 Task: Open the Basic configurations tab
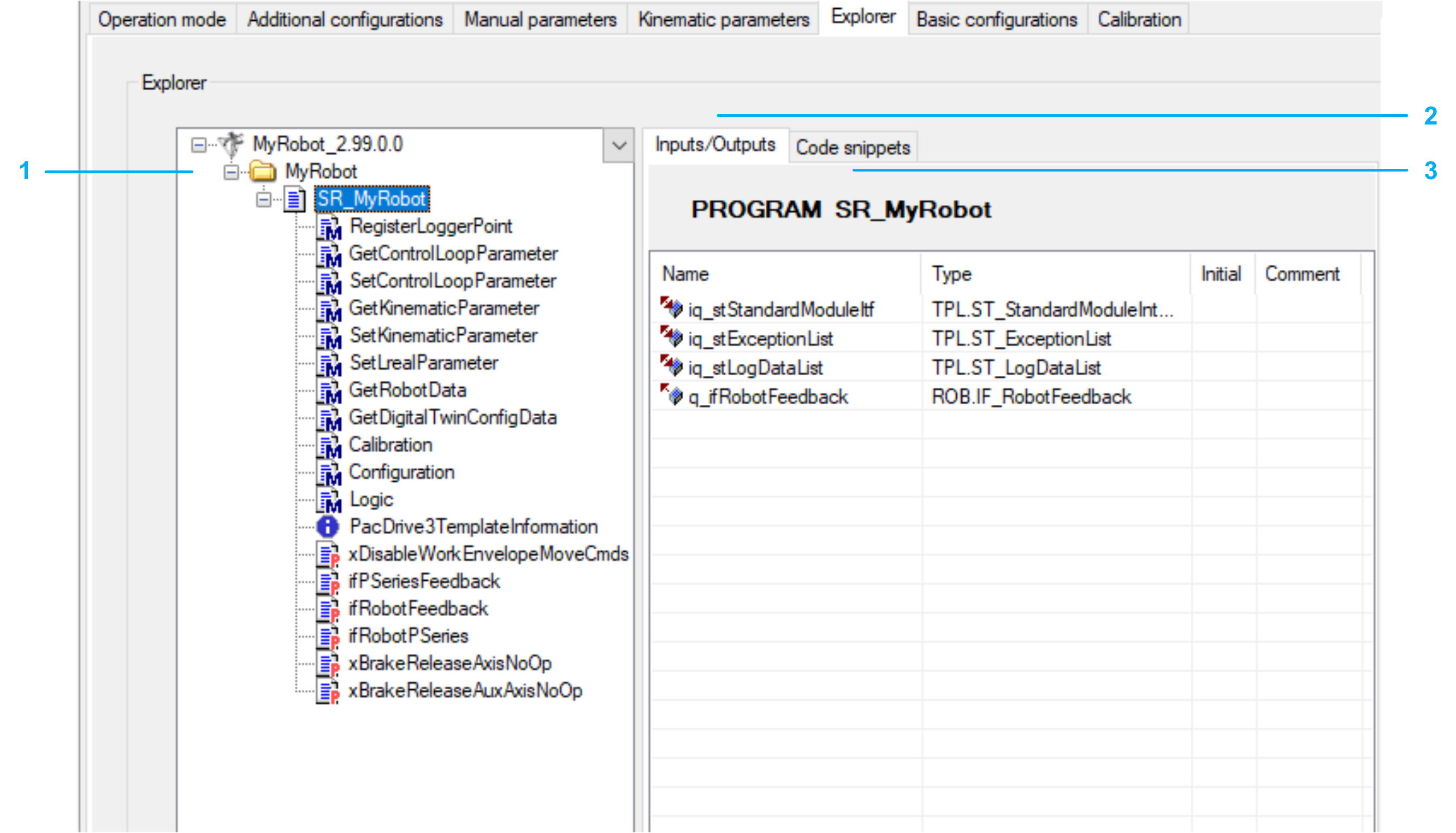[x=996, y=20]
